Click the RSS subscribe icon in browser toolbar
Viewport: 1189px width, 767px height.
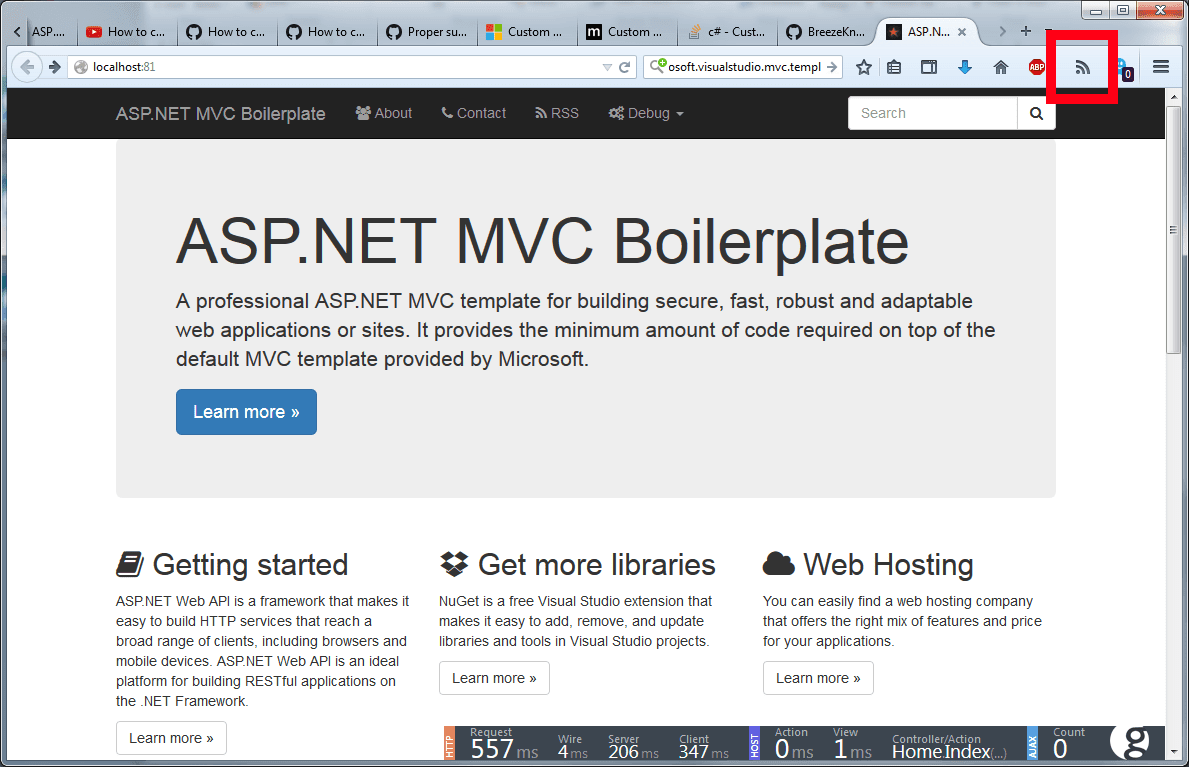click(1082, 68)
